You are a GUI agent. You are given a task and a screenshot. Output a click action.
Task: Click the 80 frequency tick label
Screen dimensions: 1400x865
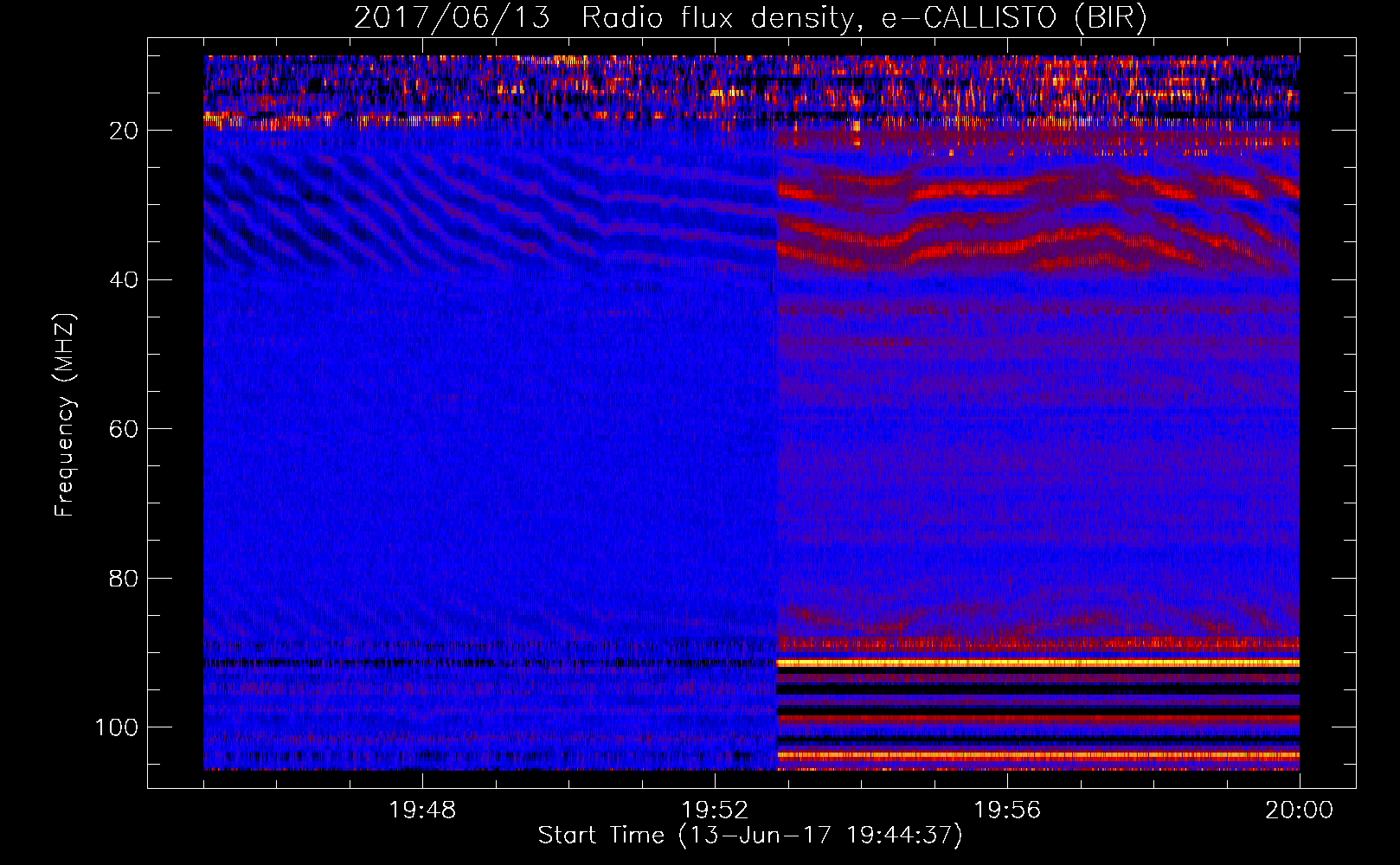coord(124,579)
